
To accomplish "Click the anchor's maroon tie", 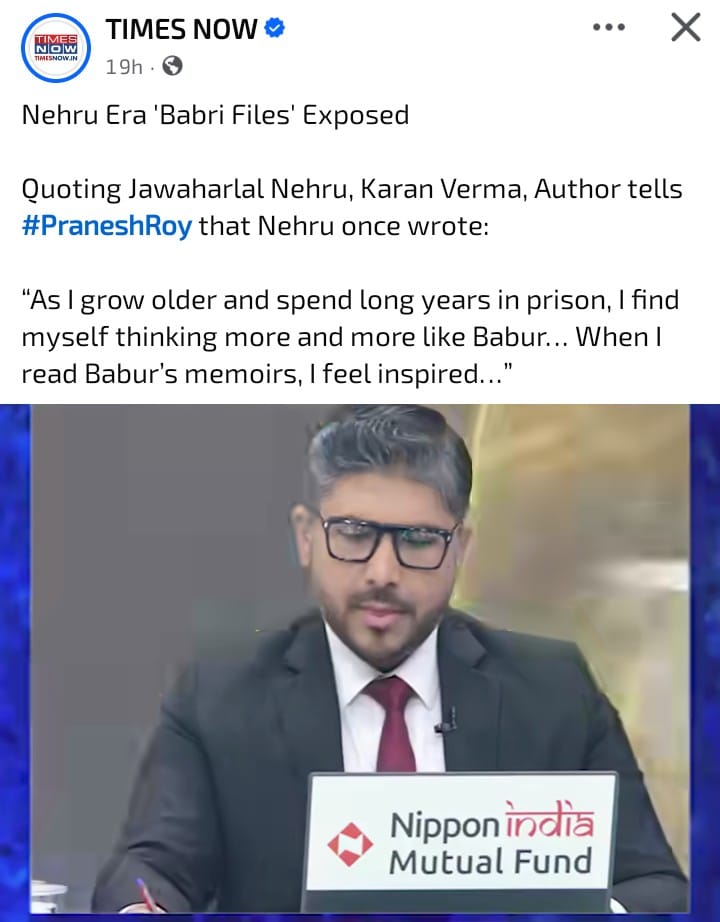I will 390,723.
